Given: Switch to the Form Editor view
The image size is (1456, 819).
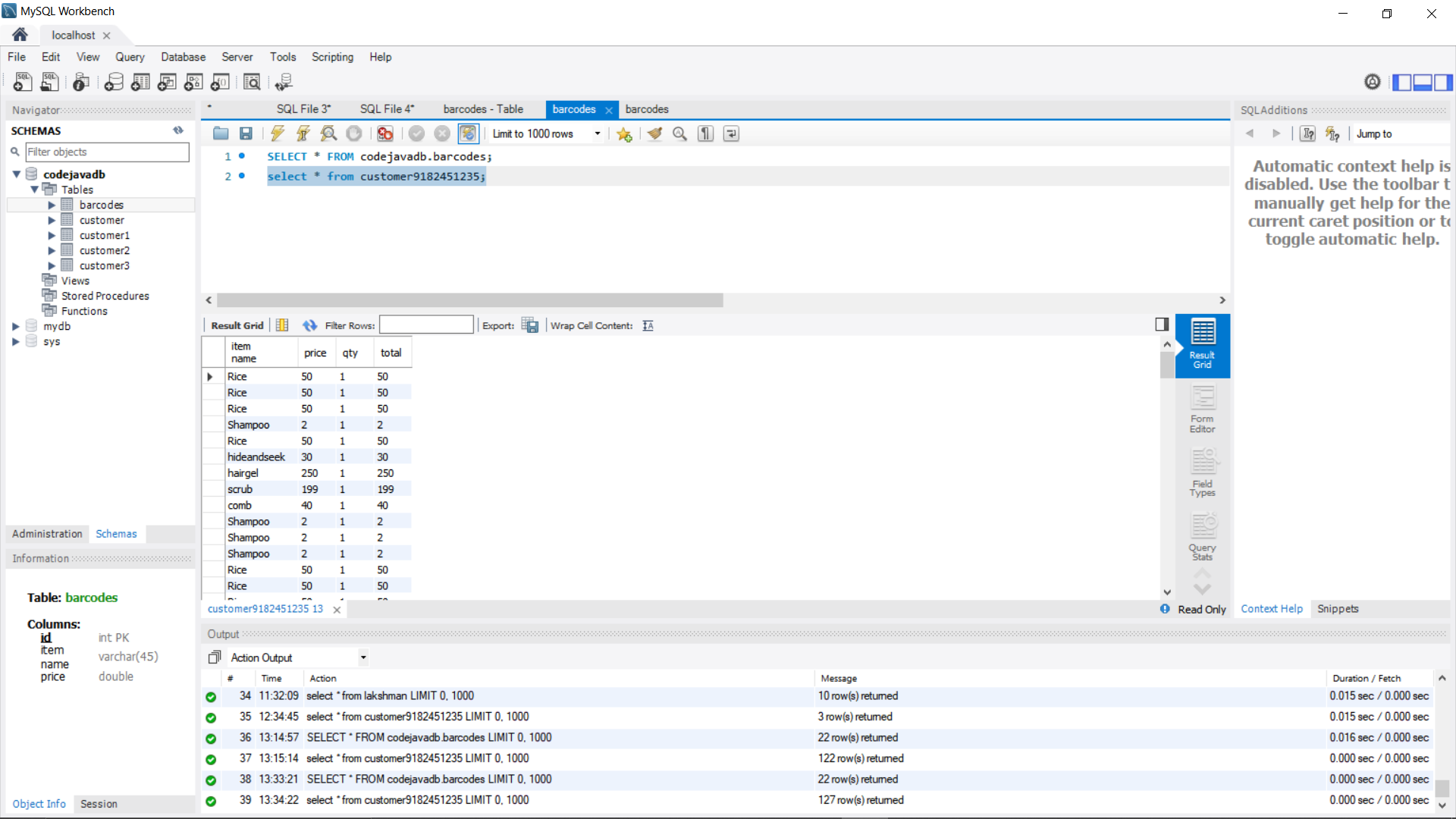Looking at the screenshot, I should click(1202, 409).
